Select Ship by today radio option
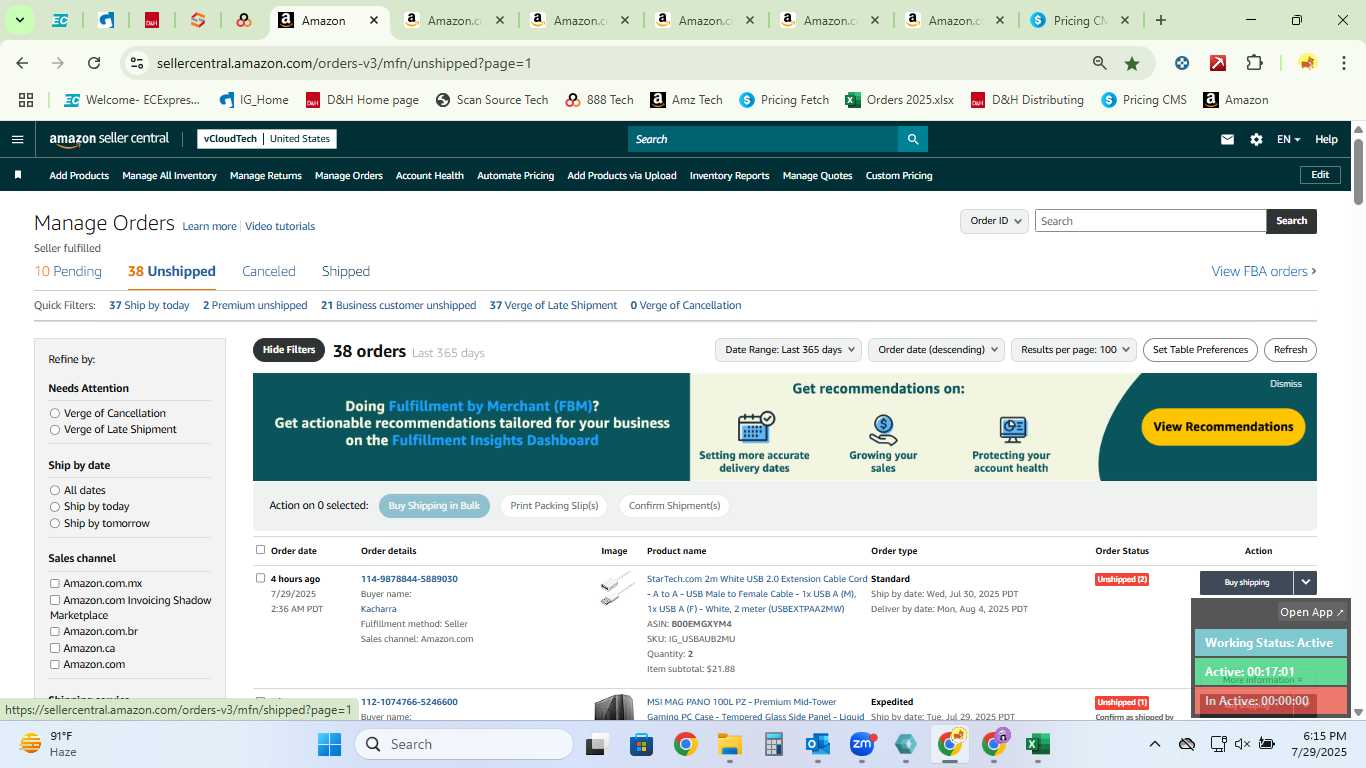The width and height of the screenshot is (1366, 768). click(x=55, y=506)
